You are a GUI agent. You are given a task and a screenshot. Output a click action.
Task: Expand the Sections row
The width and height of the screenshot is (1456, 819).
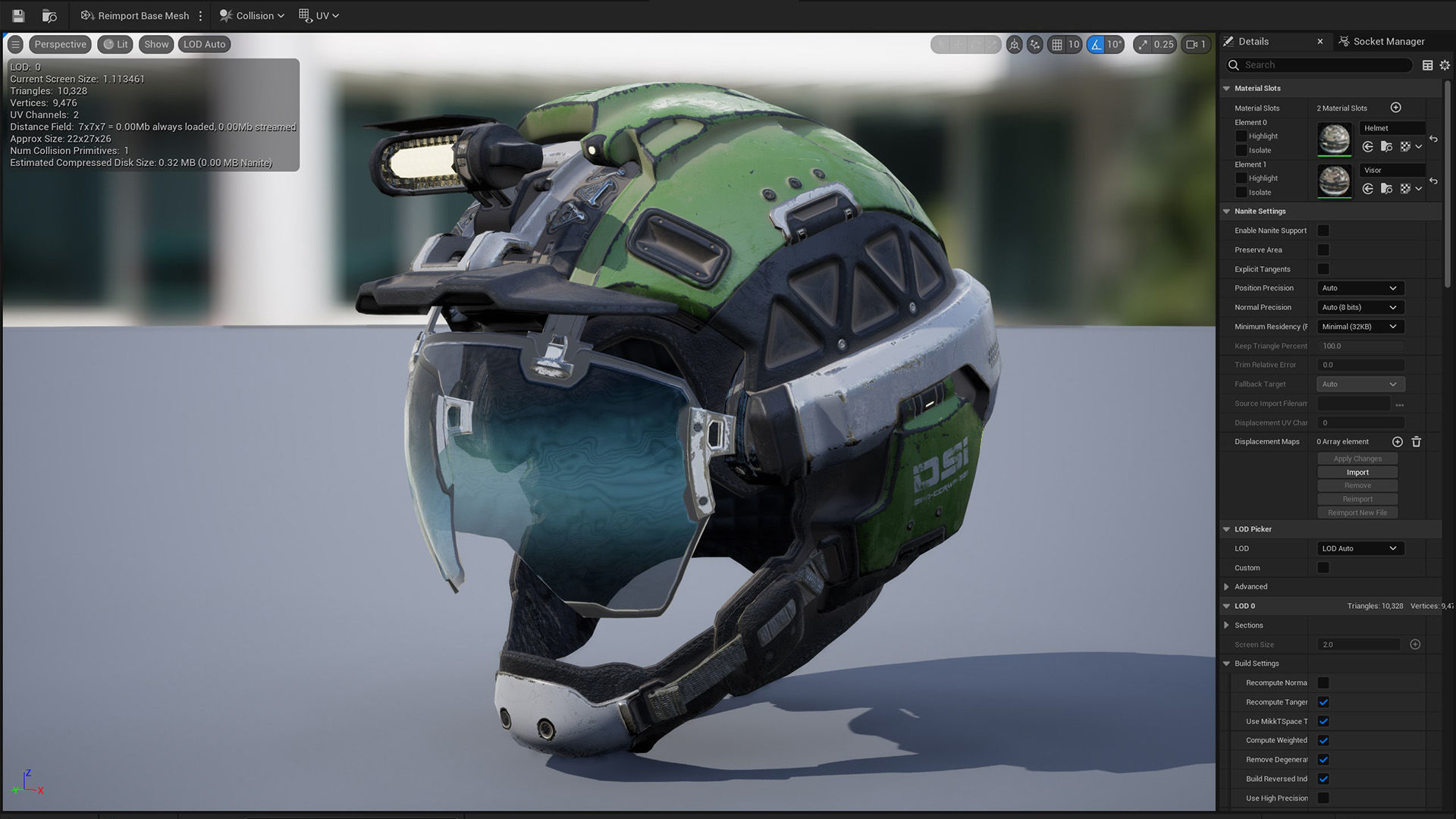1226,626
